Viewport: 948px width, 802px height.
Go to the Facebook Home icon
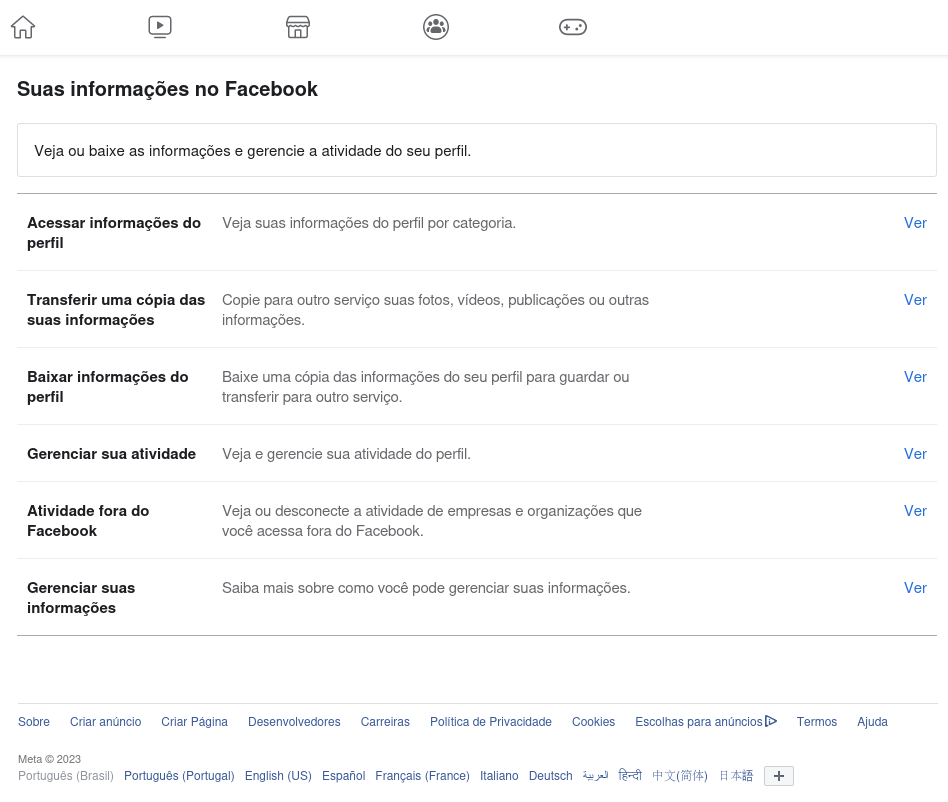[23, 27]
